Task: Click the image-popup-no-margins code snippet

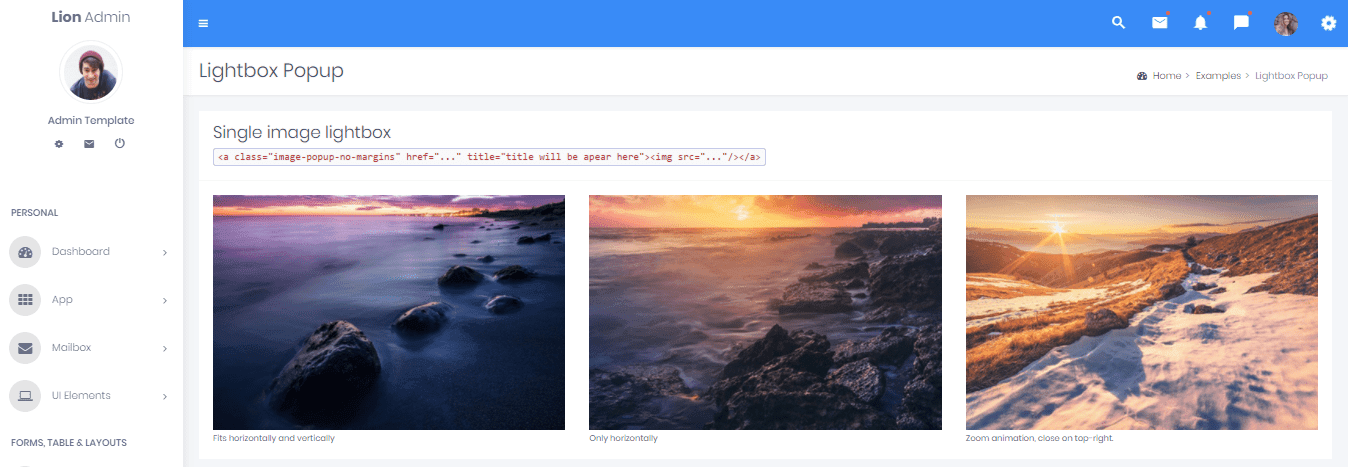Action: coord(489,157)
